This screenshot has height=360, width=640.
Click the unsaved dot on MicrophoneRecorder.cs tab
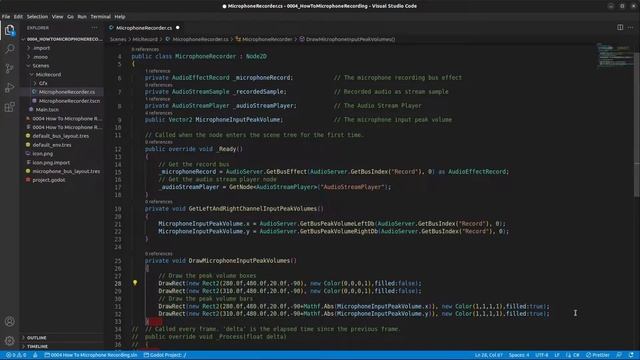[178, 28]
